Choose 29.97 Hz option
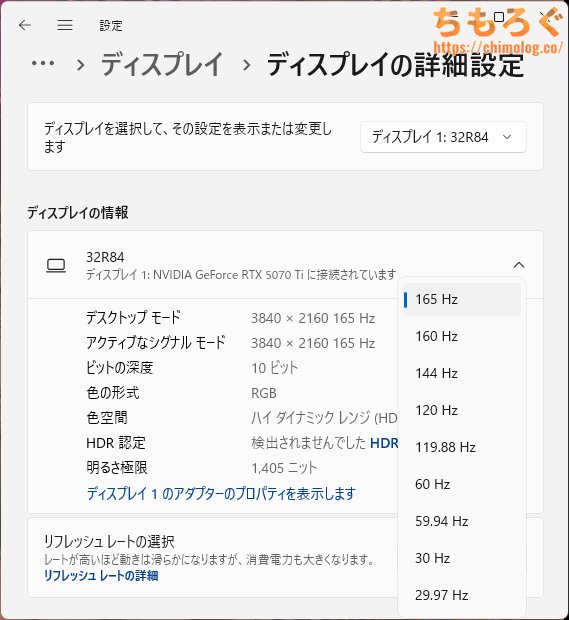Image resolution: width=569 pixels, height=620 pixels. [462, 595]
